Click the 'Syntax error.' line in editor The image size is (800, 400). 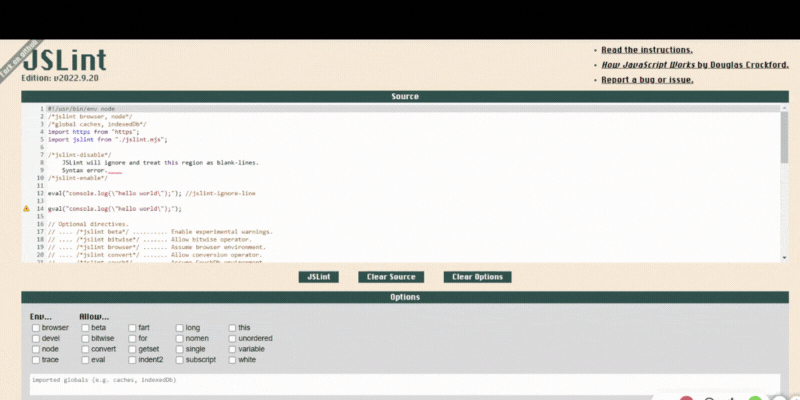(x=85, y=170)
